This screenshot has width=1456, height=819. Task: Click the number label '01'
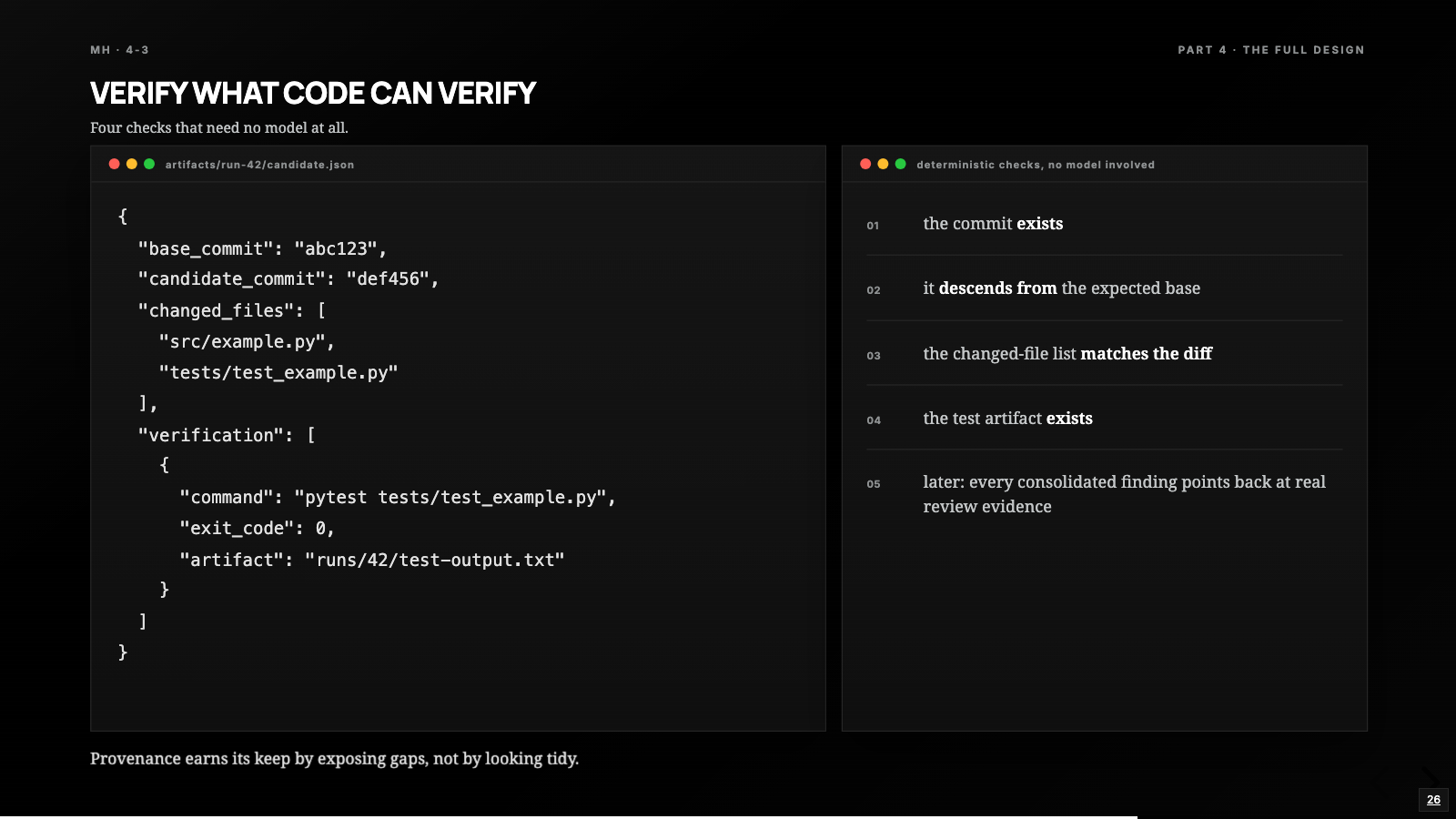click(873, 226)
